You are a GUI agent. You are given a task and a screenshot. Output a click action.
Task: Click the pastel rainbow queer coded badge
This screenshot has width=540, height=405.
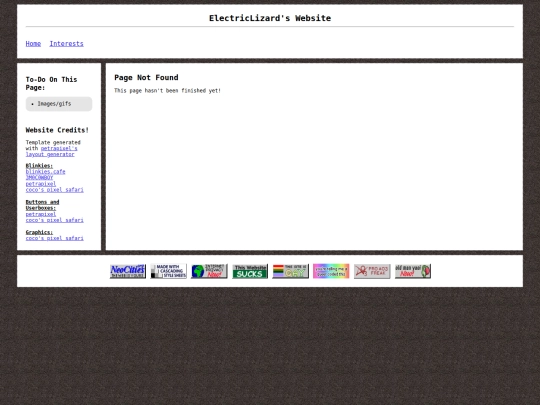coord(331,271)
